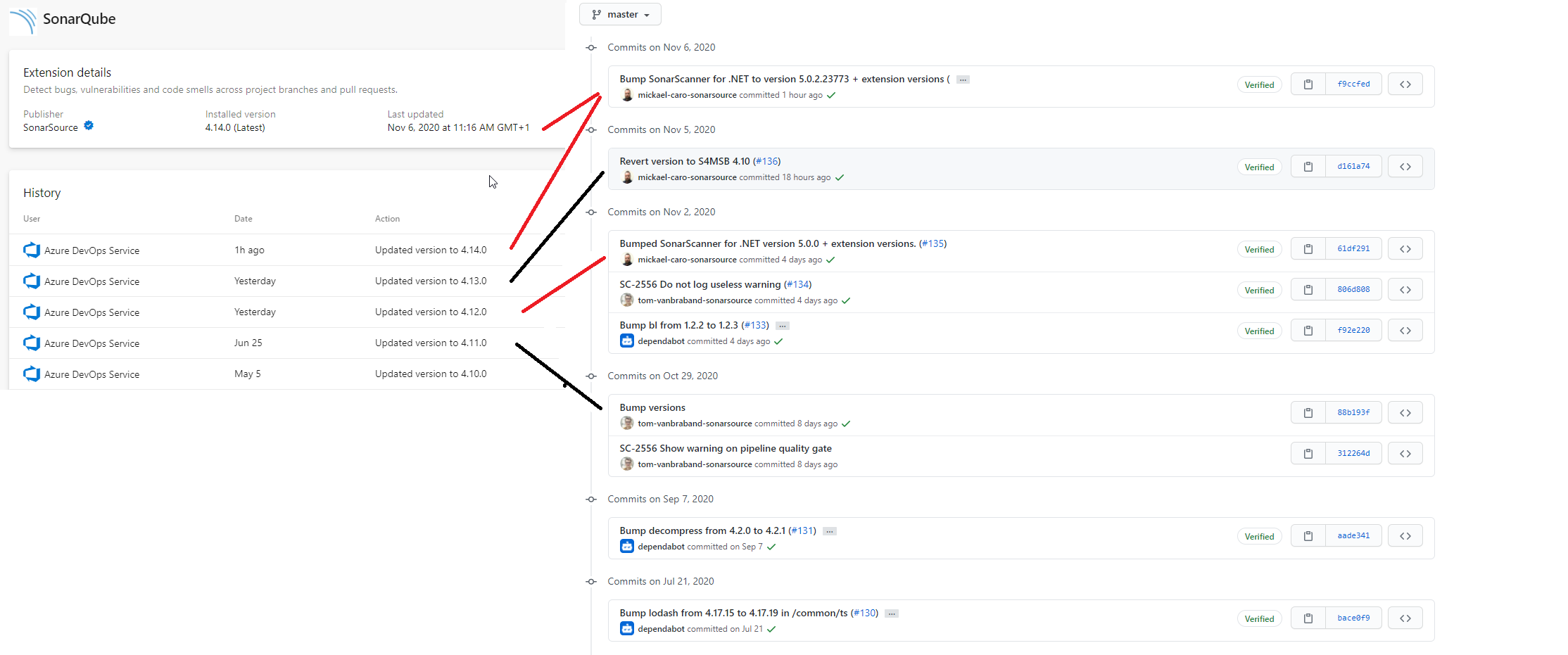The height and width of the screenshot is (655, 1568).
Task: Click the verified publisher badge beside SonarSource
Action: tap(89, 126)
